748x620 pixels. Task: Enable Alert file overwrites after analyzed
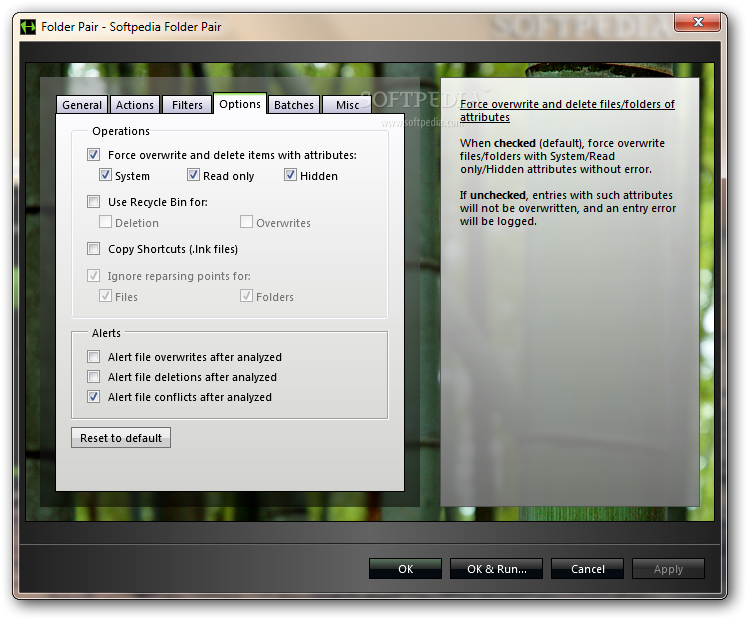(x=94, y=356)
